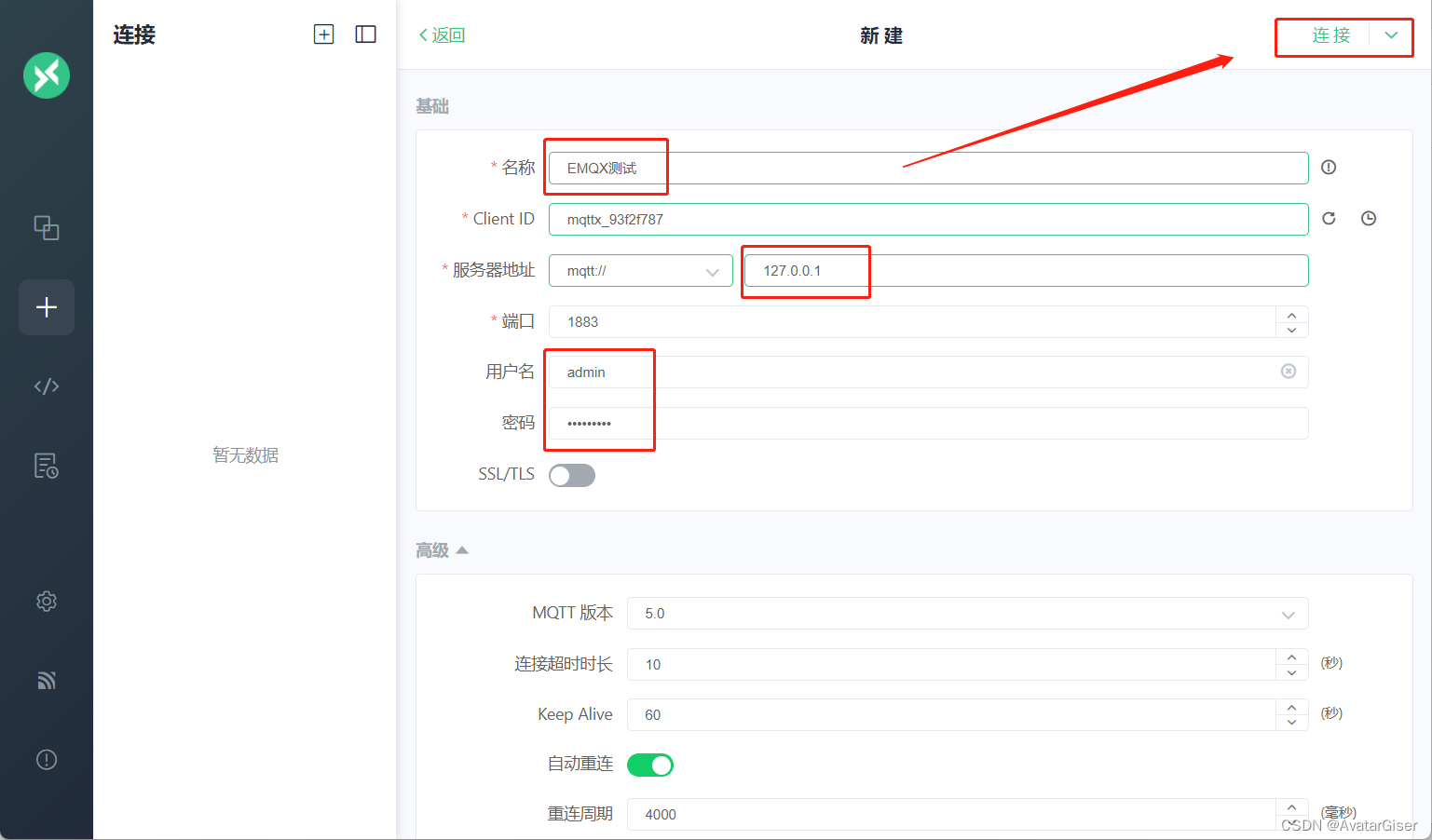The width and height of the screenshot is (1432, 840).
Task: Click the 基础 section heading
Action: [x=432, y=106]
